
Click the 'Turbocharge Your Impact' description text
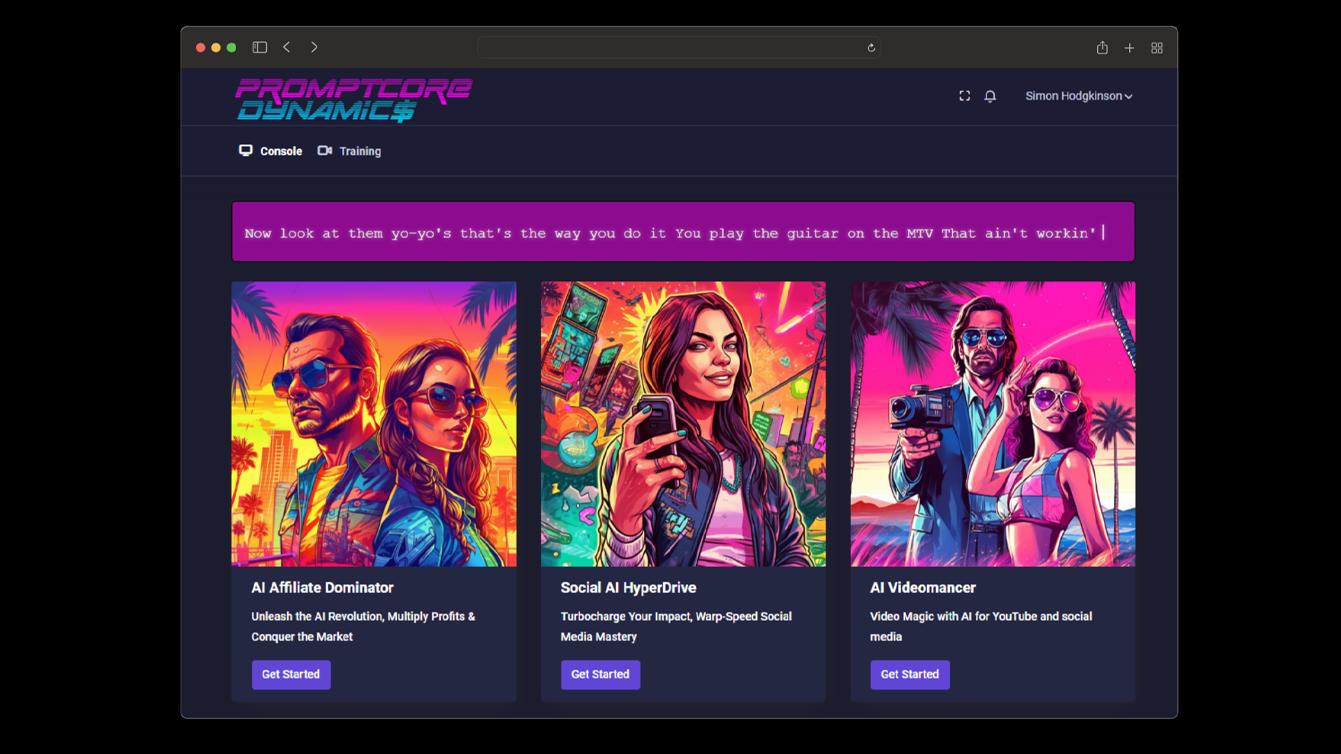click(676, 626)
